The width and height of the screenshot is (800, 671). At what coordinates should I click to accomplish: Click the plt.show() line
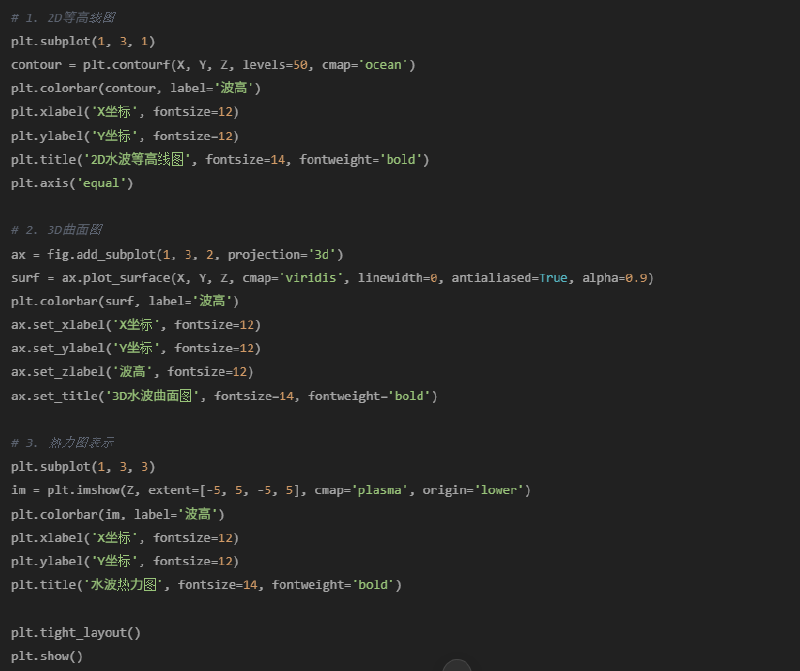[x=47, y=656]
